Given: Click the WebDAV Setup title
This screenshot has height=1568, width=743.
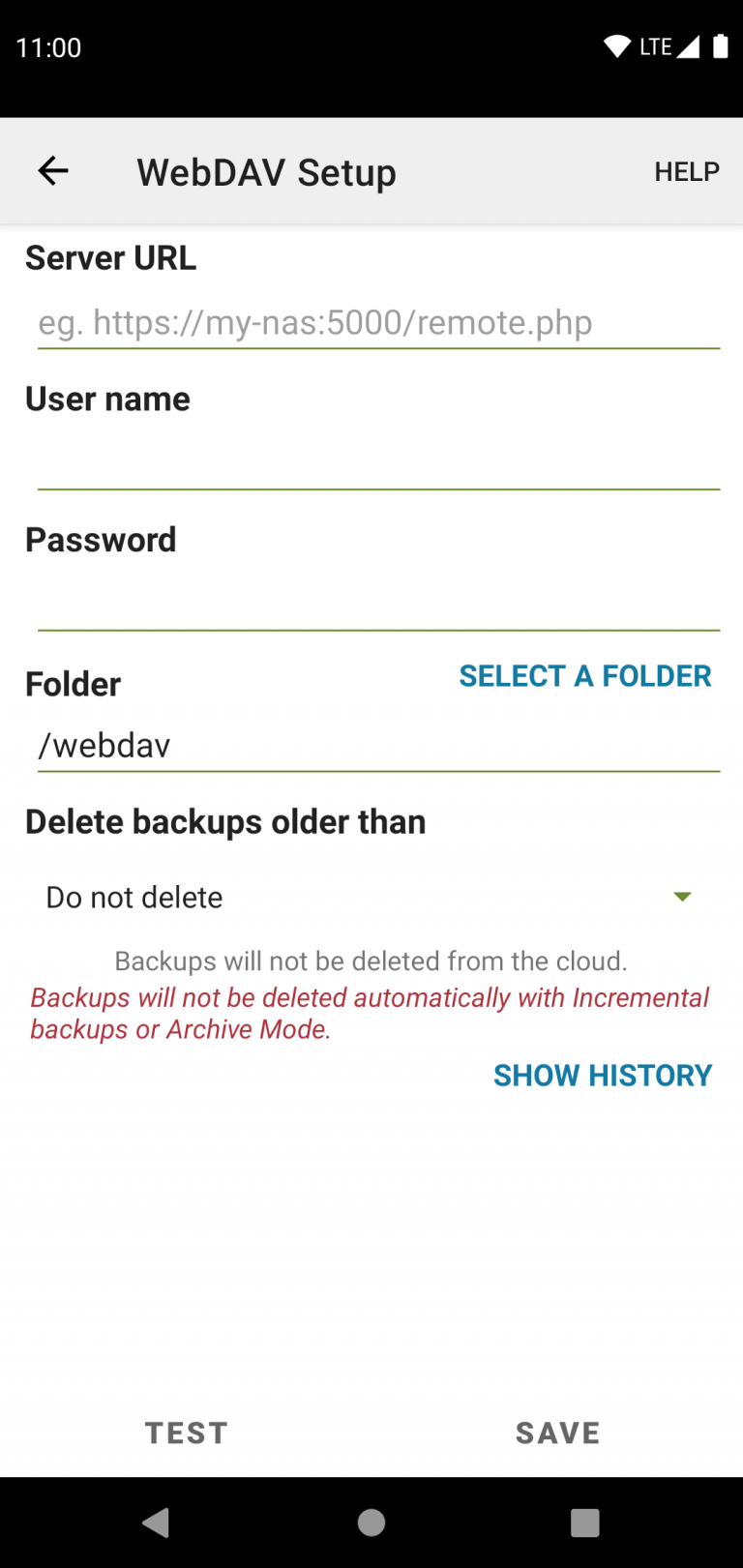Looking at the screenshot, I should point(266,172).
